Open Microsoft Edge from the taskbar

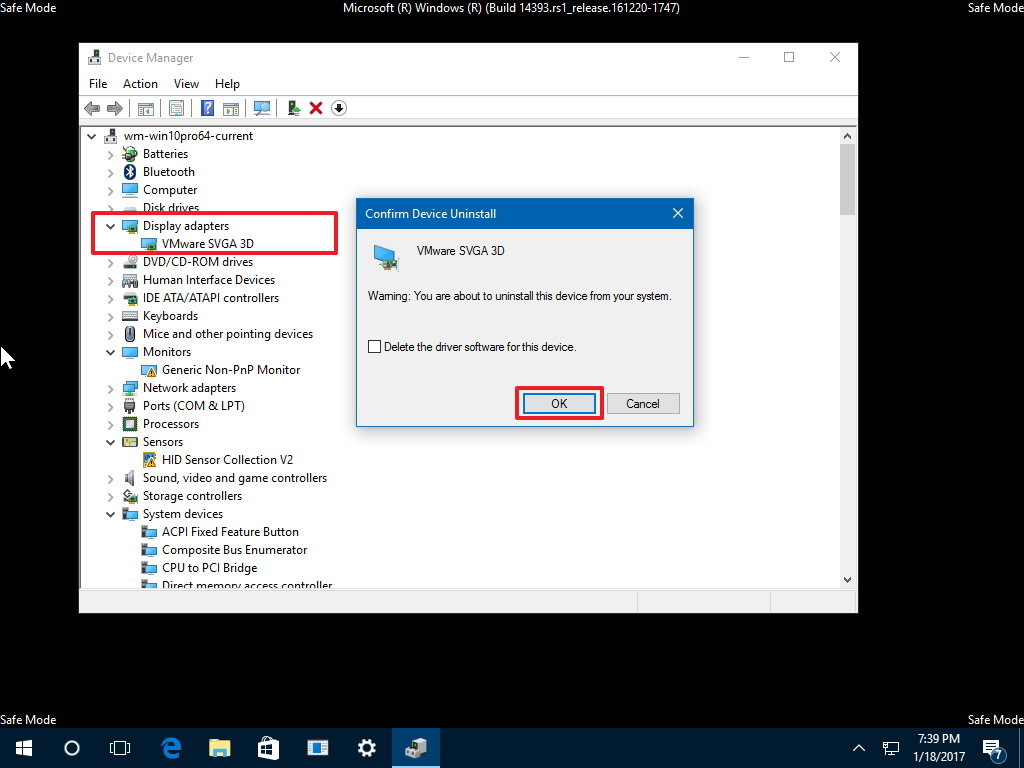pyautogui.click(x=170, y=747)
